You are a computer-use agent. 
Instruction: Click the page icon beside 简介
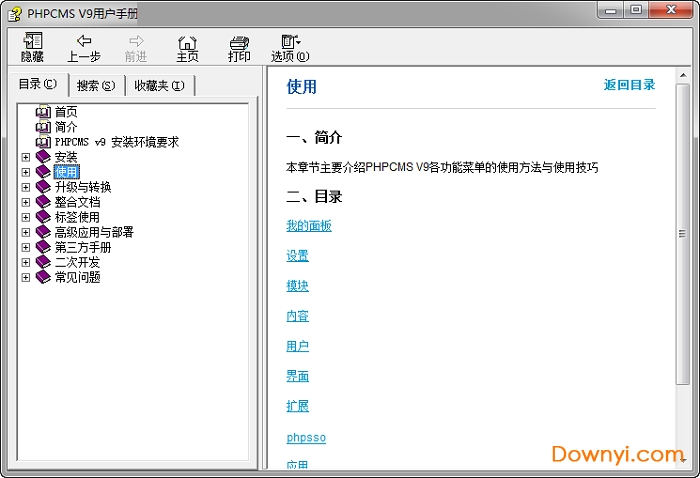click(x=43, y=127)
